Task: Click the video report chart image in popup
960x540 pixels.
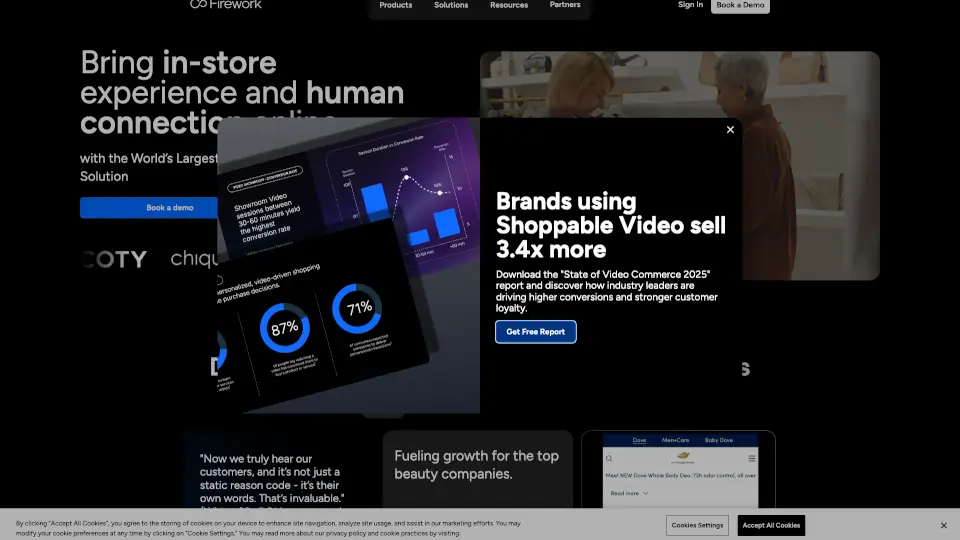Action: tap(348, 265)
